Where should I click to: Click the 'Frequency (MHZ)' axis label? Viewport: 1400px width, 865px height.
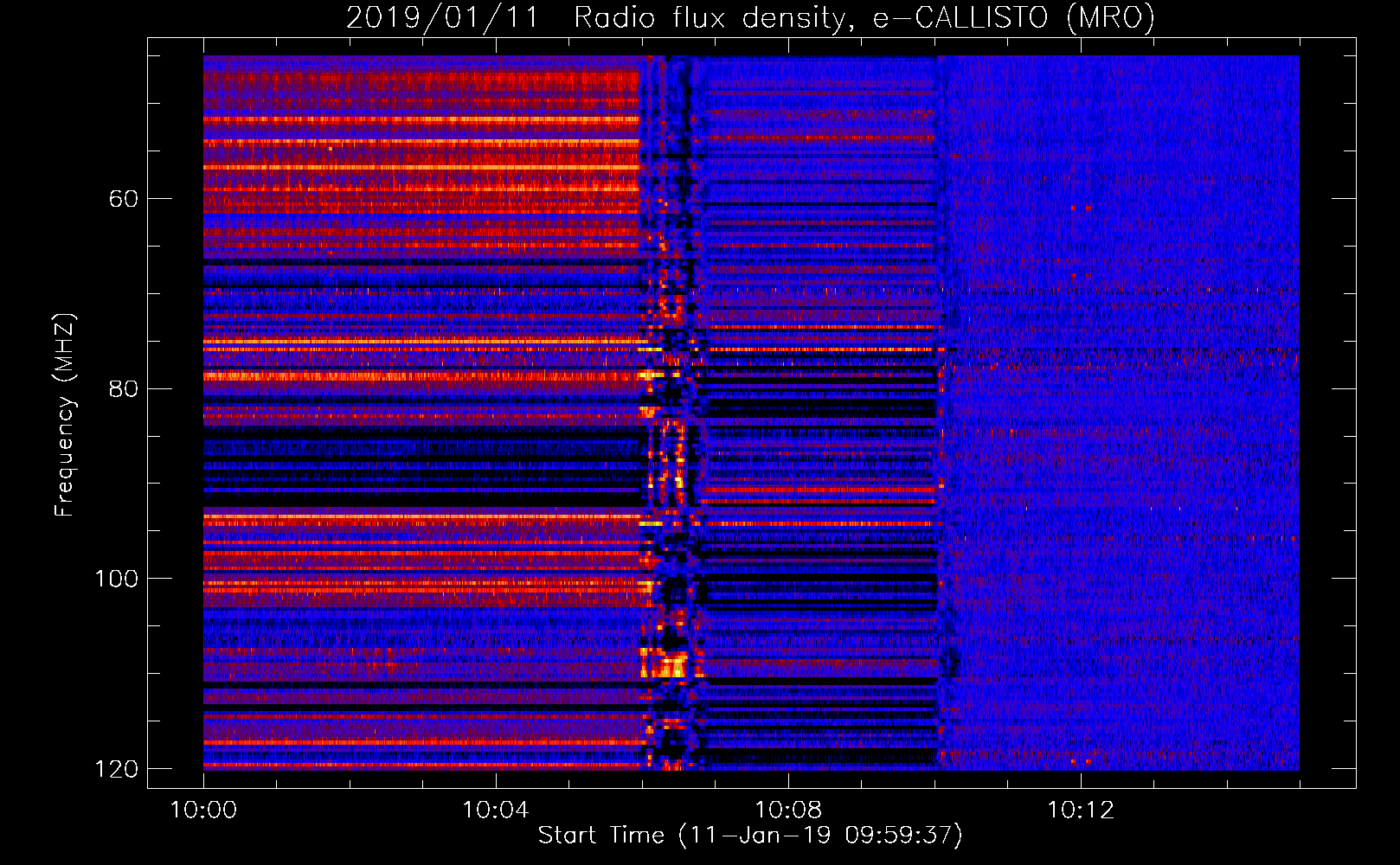65,414
